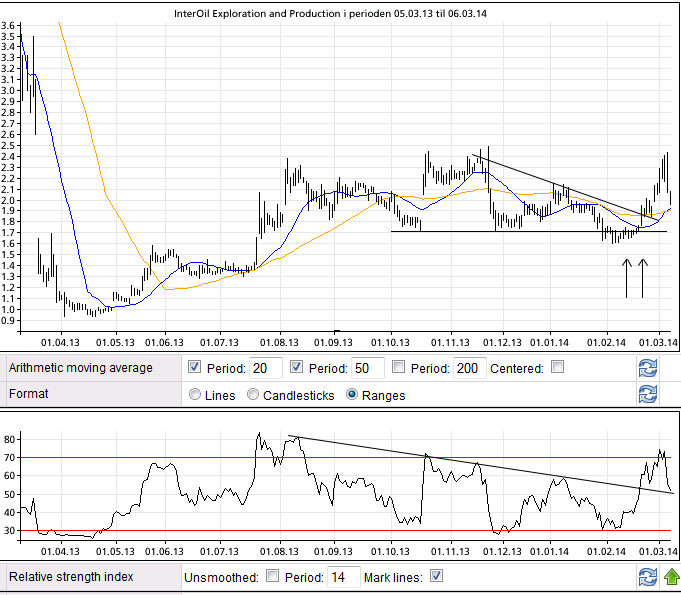Click the RSI period field showing 14
The width and height of the screenshot is (681, 595).
click(x=344, y=577)
